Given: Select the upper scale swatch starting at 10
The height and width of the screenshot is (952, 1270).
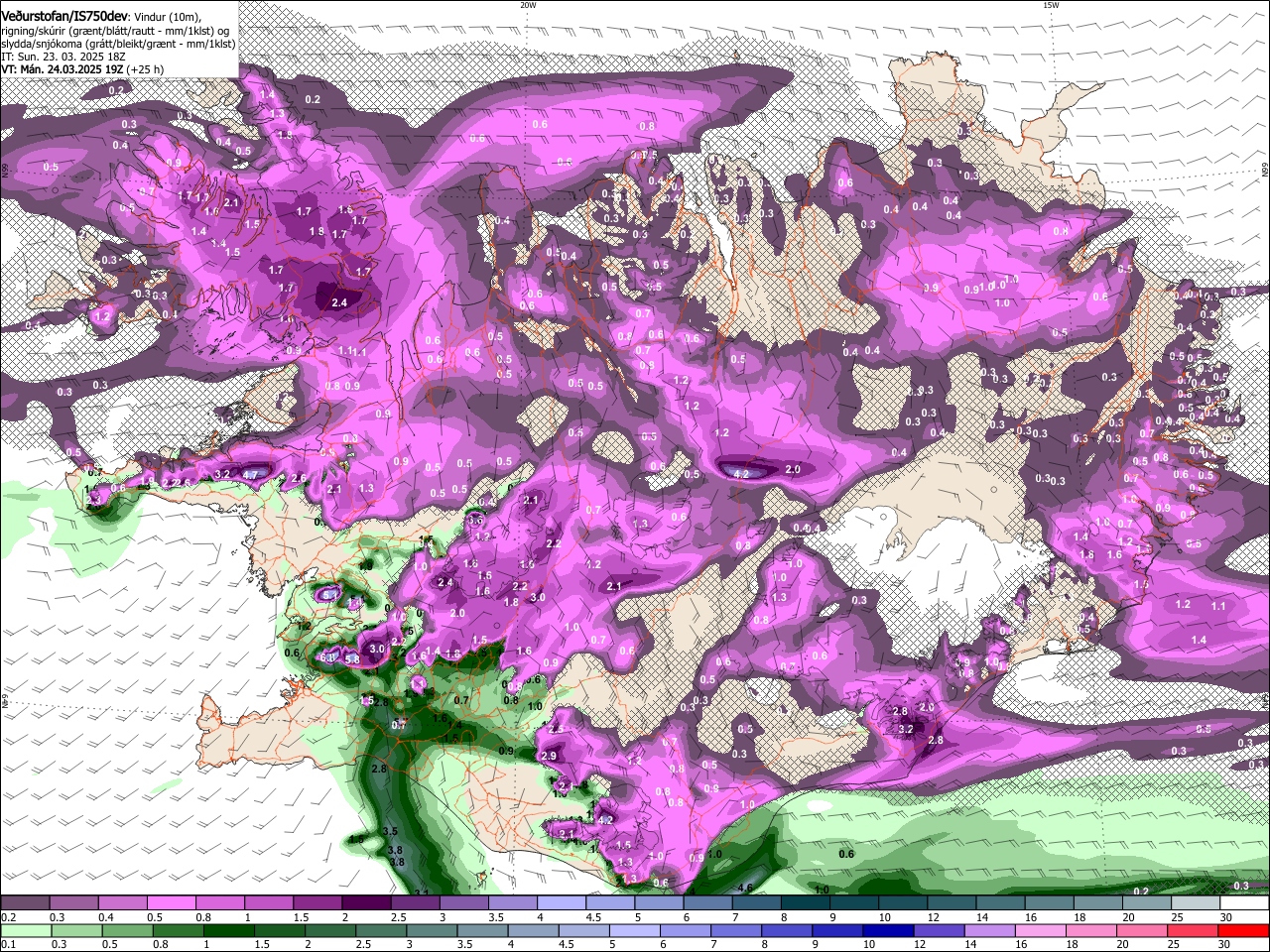Looking at the screenshot, I should click(901, 903).
